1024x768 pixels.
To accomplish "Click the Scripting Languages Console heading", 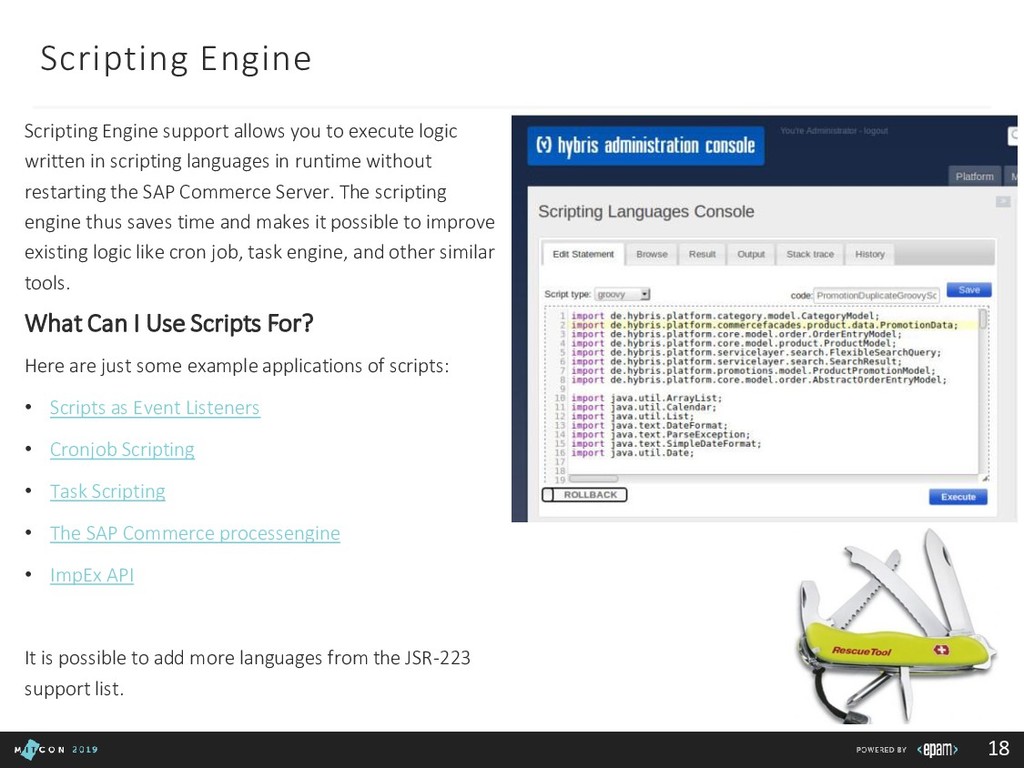I will pyautogui.click(x=646, y=212).
